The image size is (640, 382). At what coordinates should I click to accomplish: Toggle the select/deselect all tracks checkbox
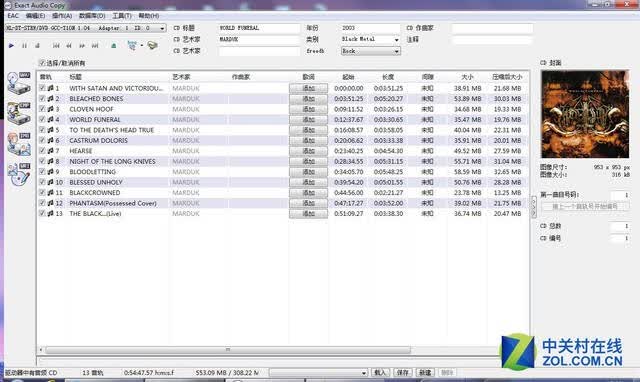pyautogui.click(x=42, y=63)
